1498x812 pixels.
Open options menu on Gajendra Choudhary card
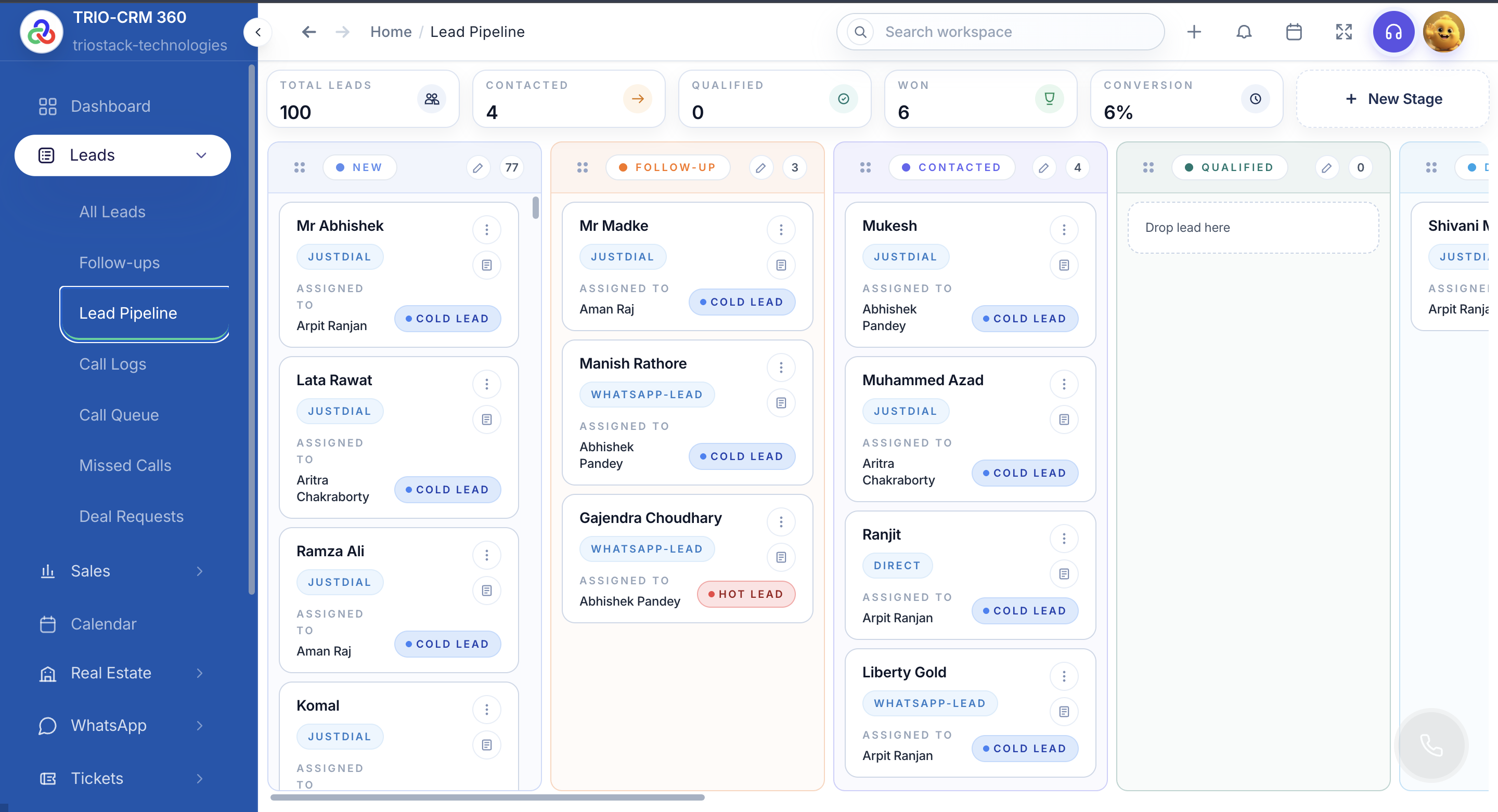coord(781,522)
